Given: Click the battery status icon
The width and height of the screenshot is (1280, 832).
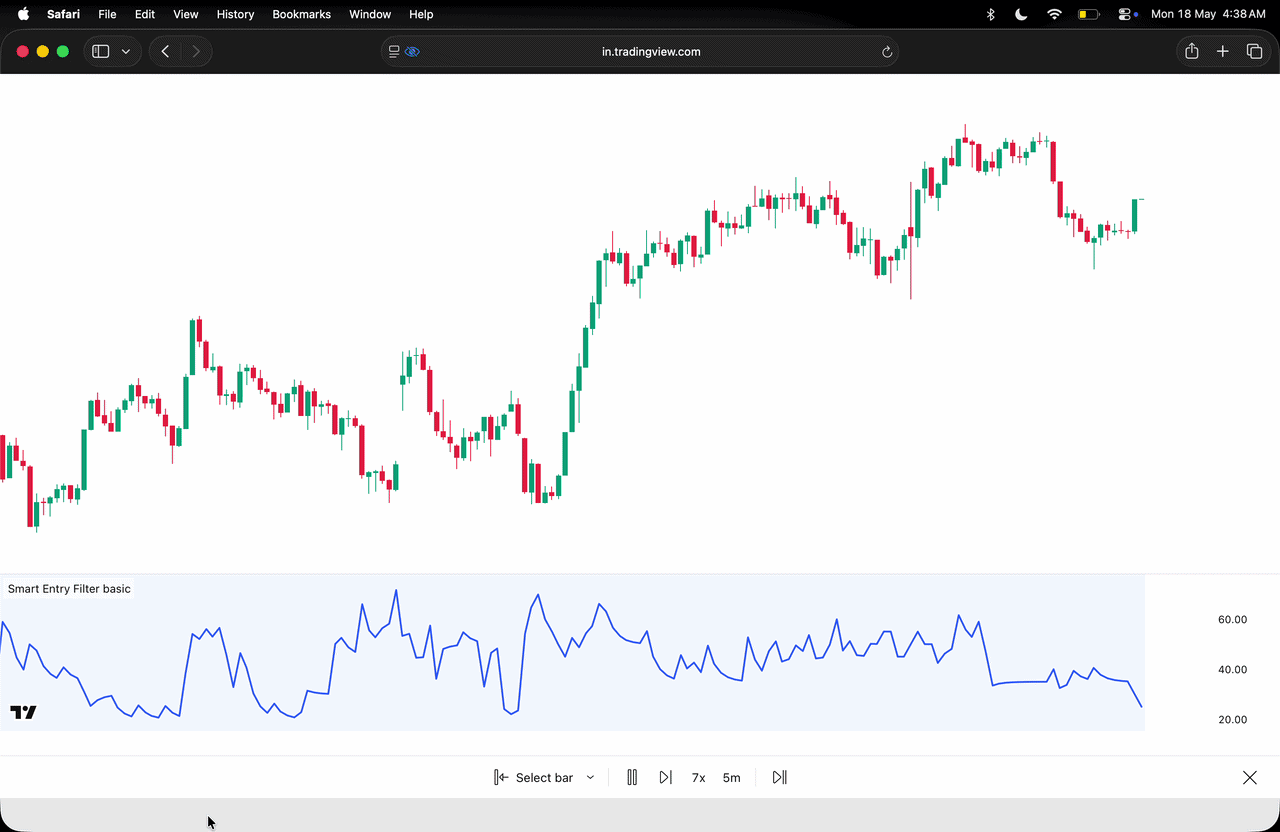Looking at the screenshot, I should tap(1089, 14).
